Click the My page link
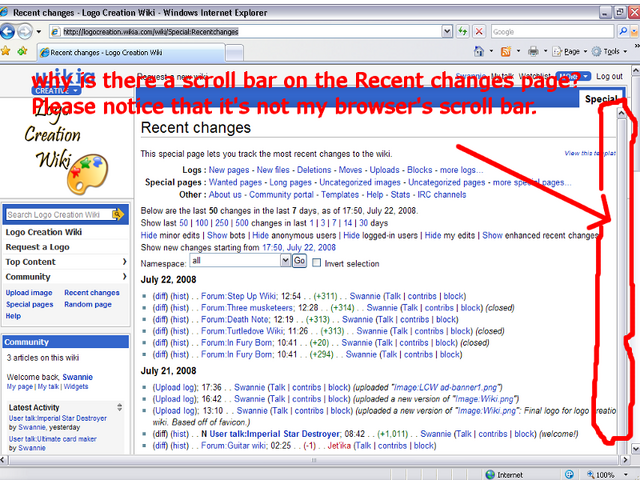640x480 pixels. [20, 387]
